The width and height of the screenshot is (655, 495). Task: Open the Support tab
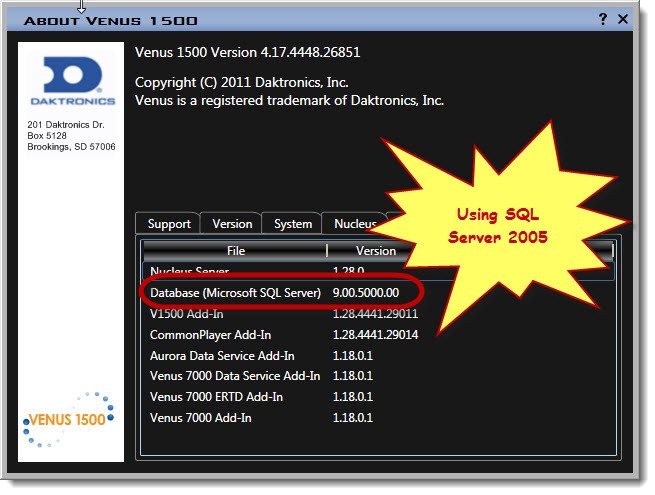point(168,224)
